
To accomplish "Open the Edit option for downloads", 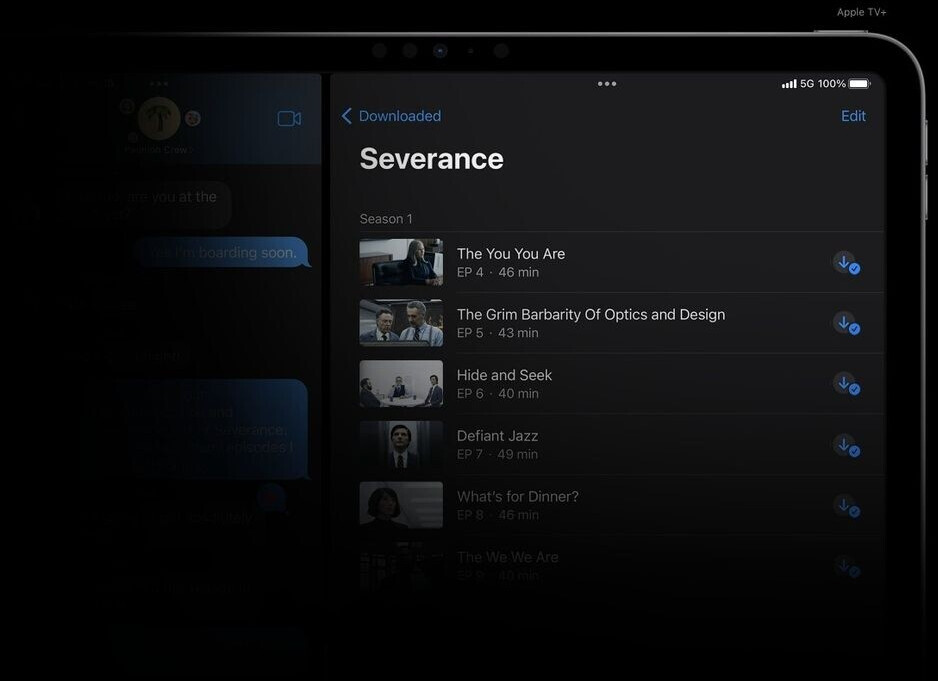I will (x=853, y=116).
